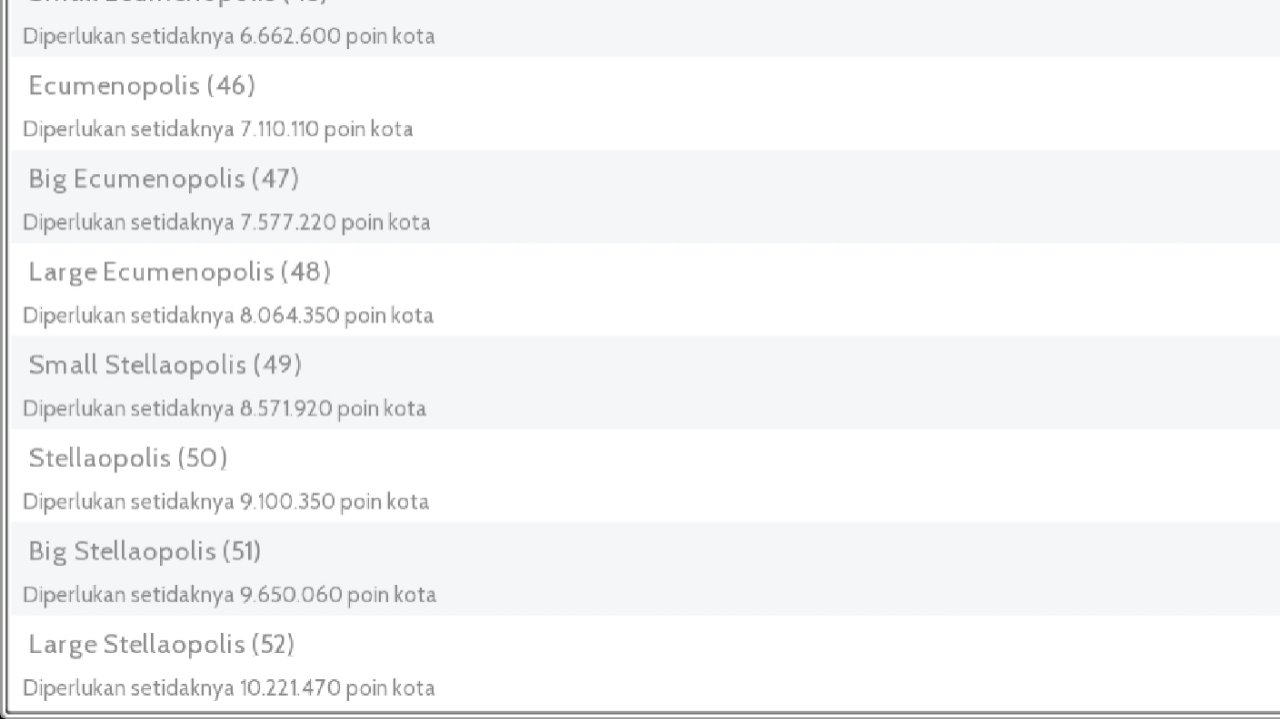Click the 6.662.600 poin kota requirement text

(x=229, y=36)
